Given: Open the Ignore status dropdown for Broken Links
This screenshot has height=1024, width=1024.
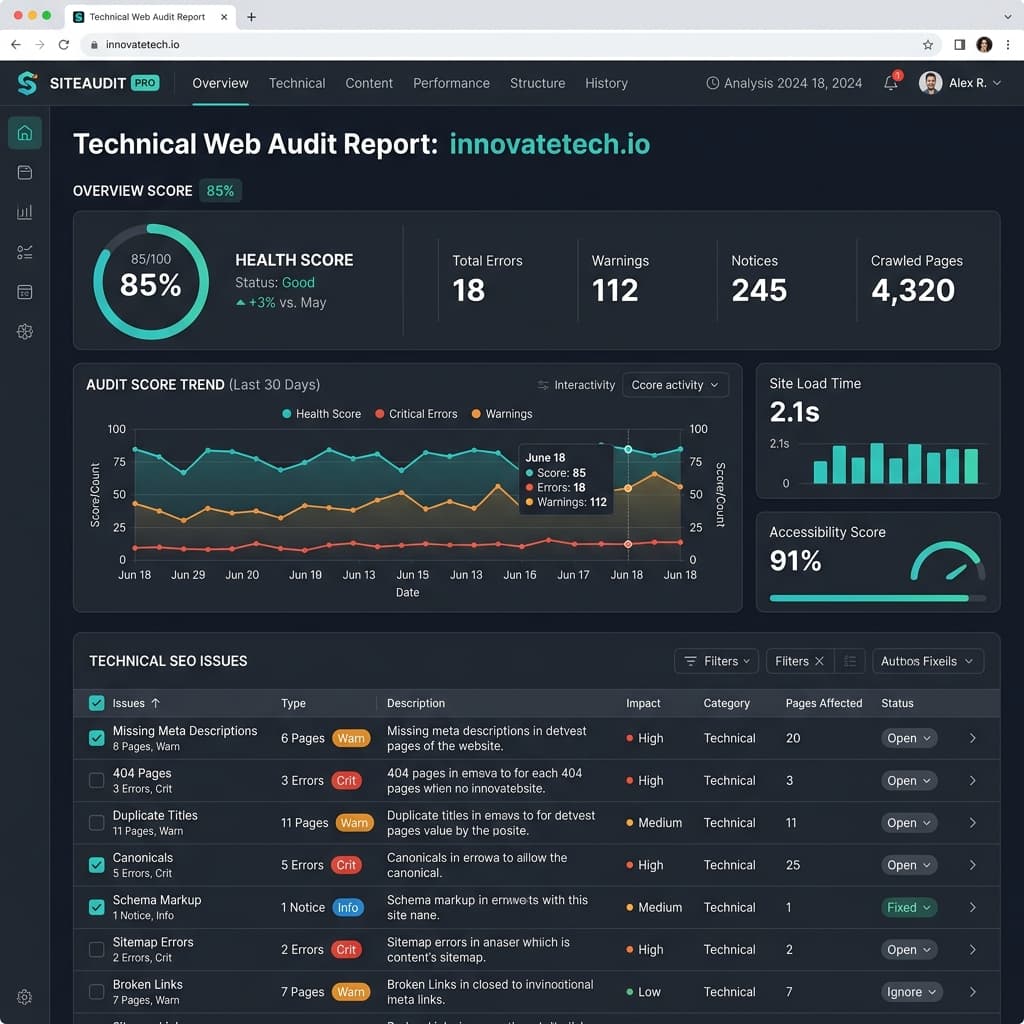Looking at the screenshot, I should 912,991.
